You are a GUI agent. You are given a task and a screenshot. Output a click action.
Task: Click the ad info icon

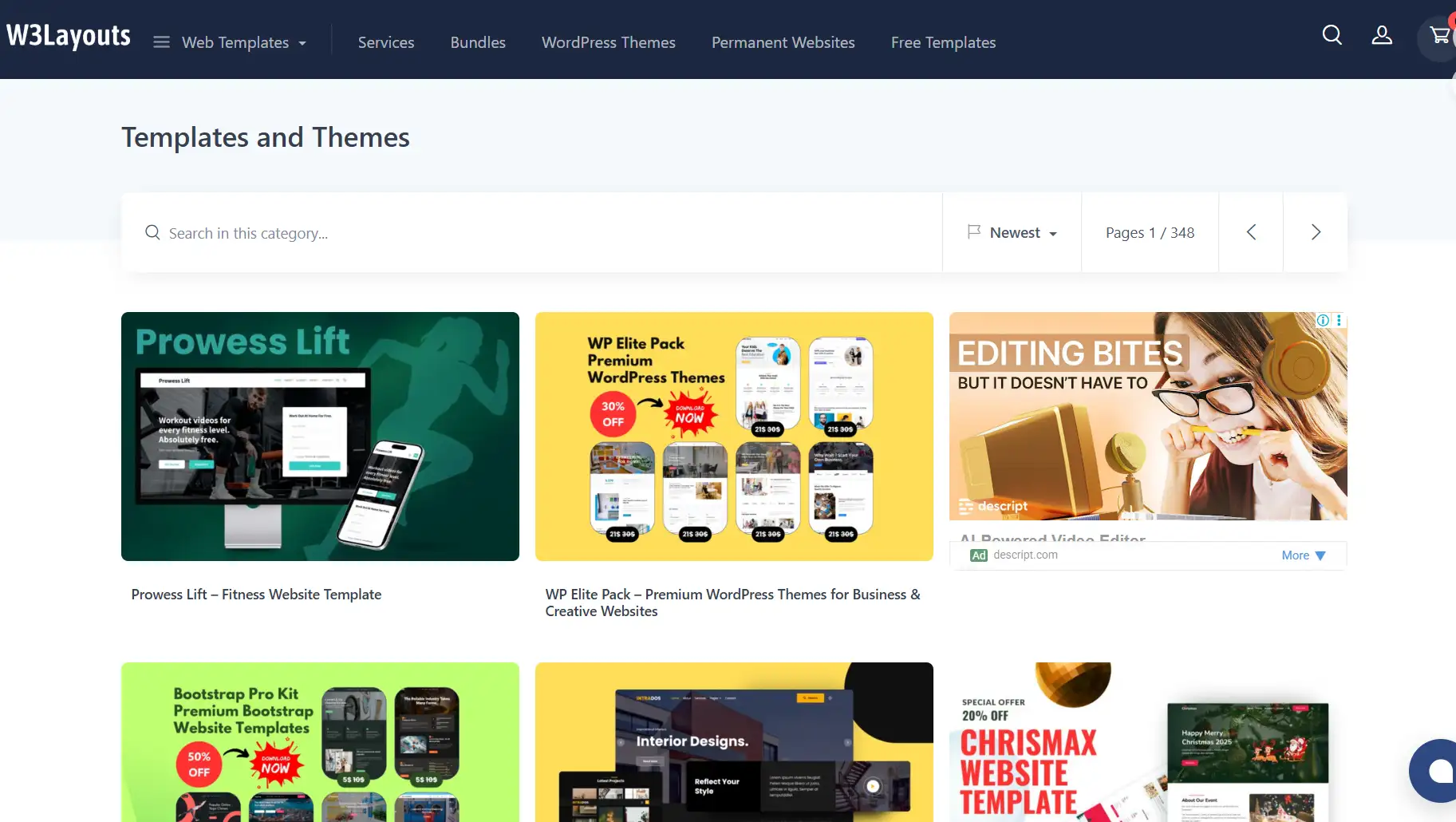pos(1323,320)
